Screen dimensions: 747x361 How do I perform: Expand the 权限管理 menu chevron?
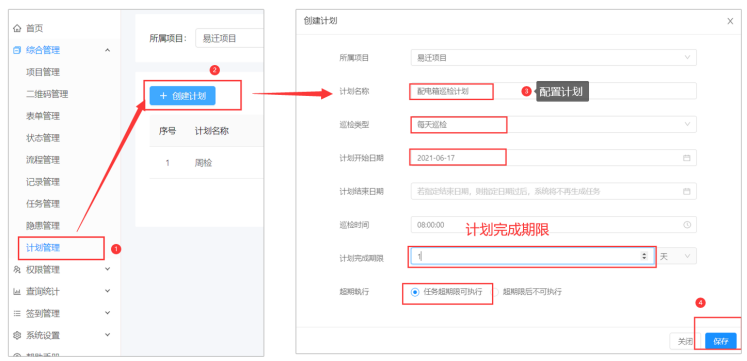108,269
